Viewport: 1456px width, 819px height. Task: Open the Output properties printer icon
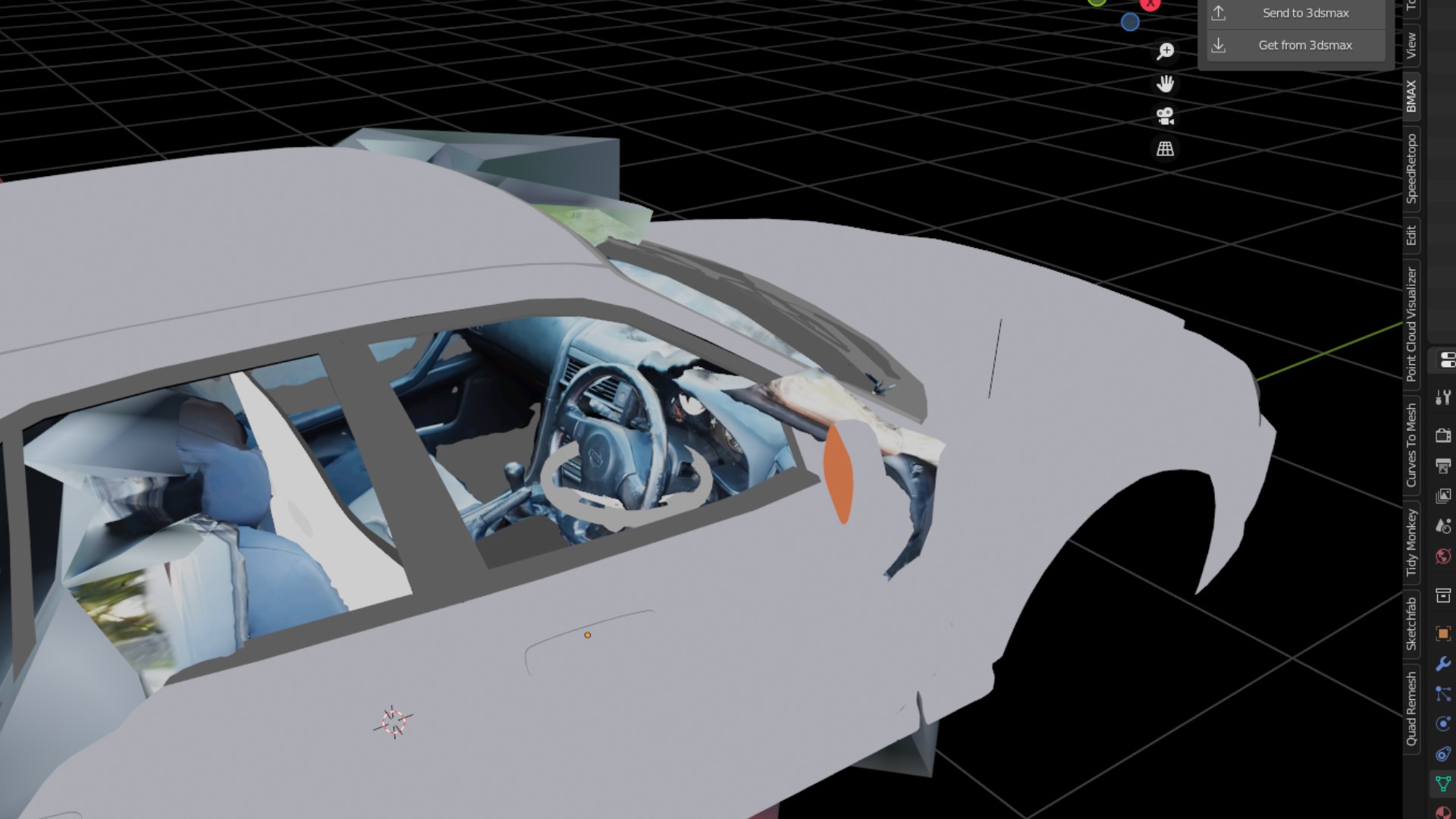click(x=1443, y=466)
